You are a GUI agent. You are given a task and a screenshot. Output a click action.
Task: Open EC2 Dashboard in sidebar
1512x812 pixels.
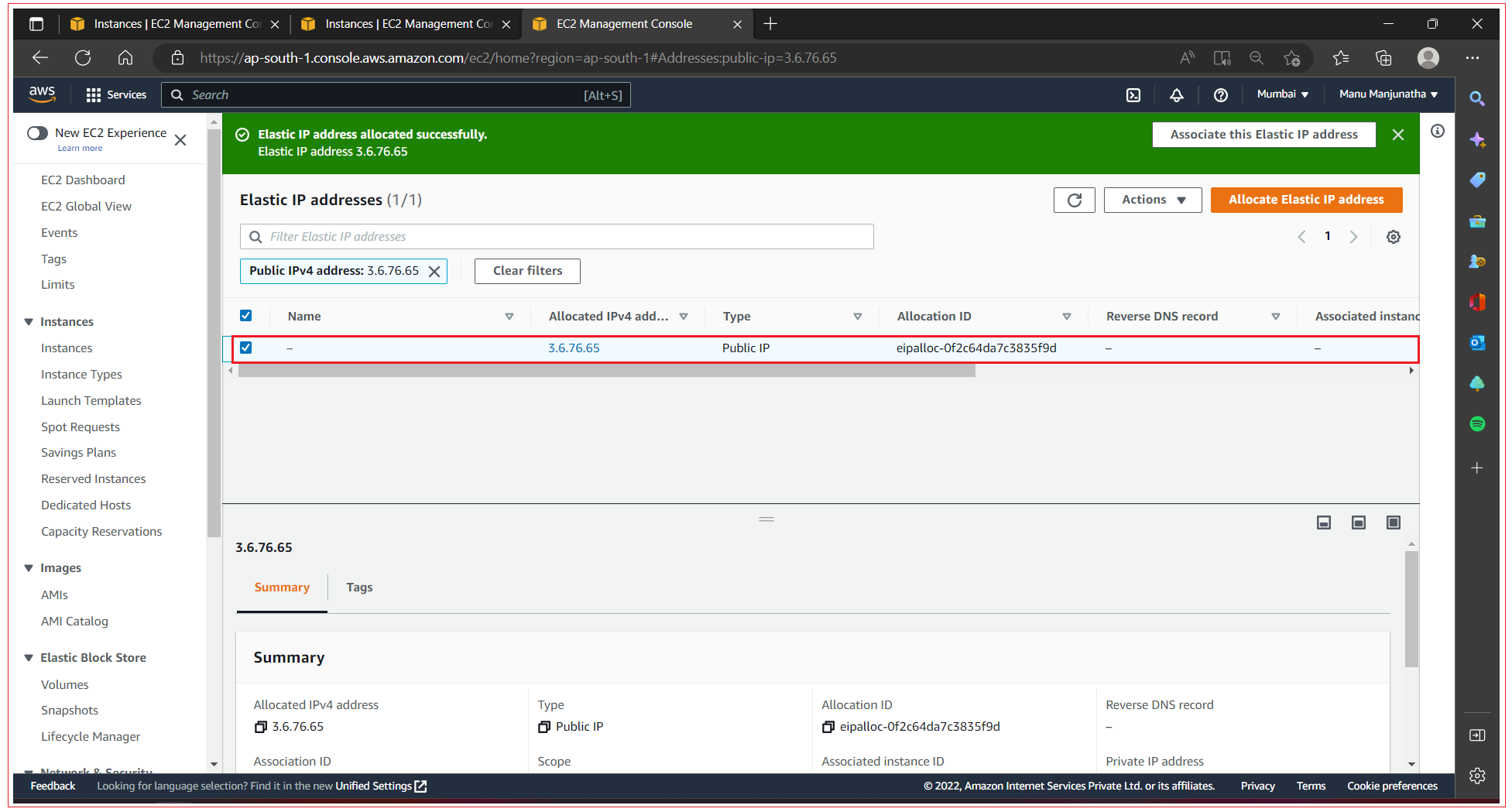83,180
